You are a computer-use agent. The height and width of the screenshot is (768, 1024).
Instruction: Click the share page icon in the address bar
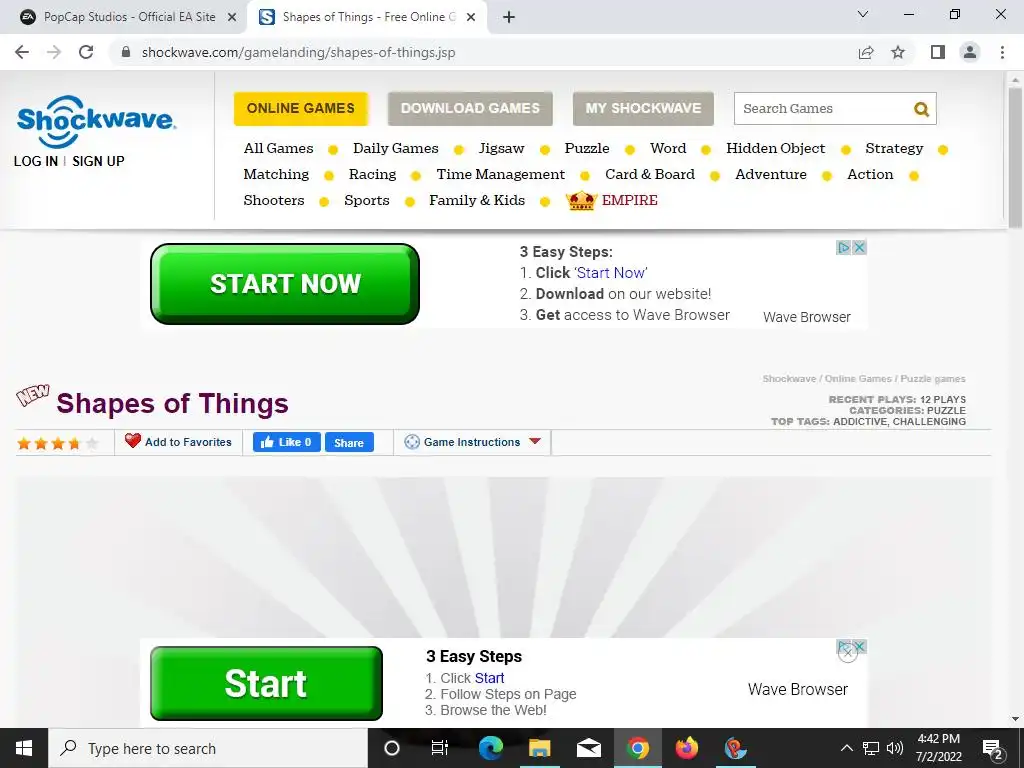(x=866, y=52)
